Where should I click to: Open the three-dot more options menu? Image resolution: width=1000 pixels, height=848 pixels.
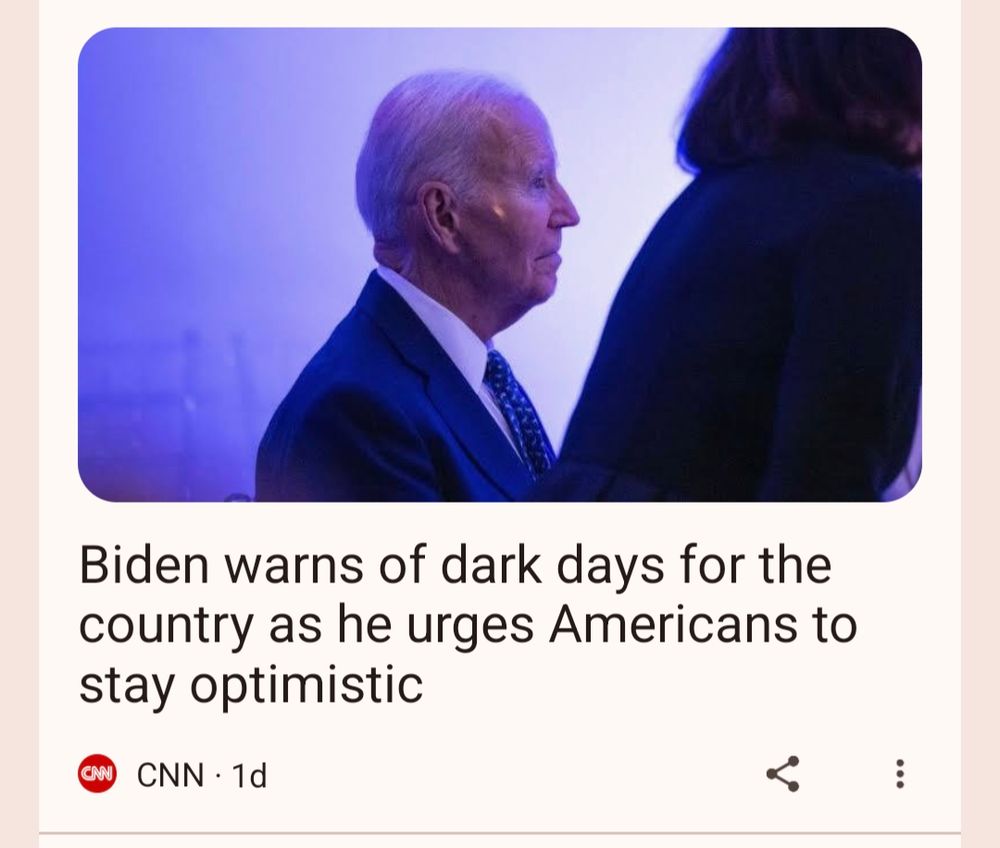(x=900, y=774)
